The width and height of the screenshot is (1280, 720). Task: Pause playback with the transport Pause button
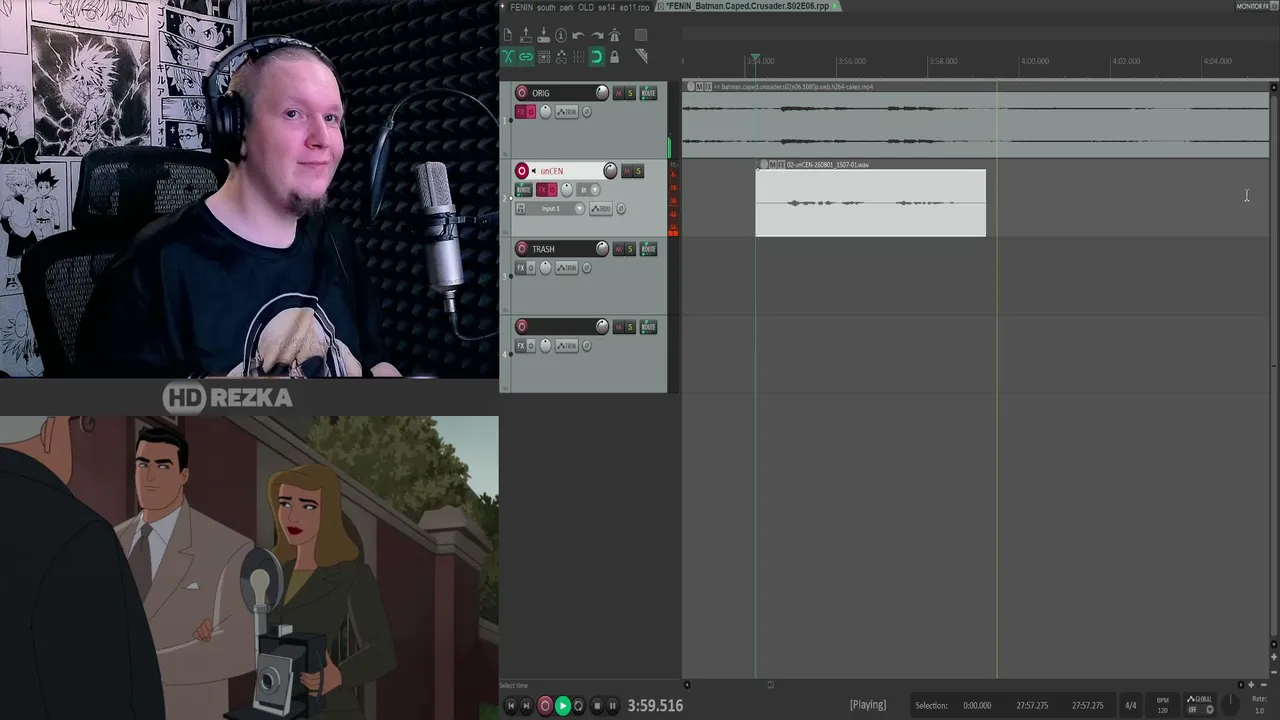pos(613,706)
